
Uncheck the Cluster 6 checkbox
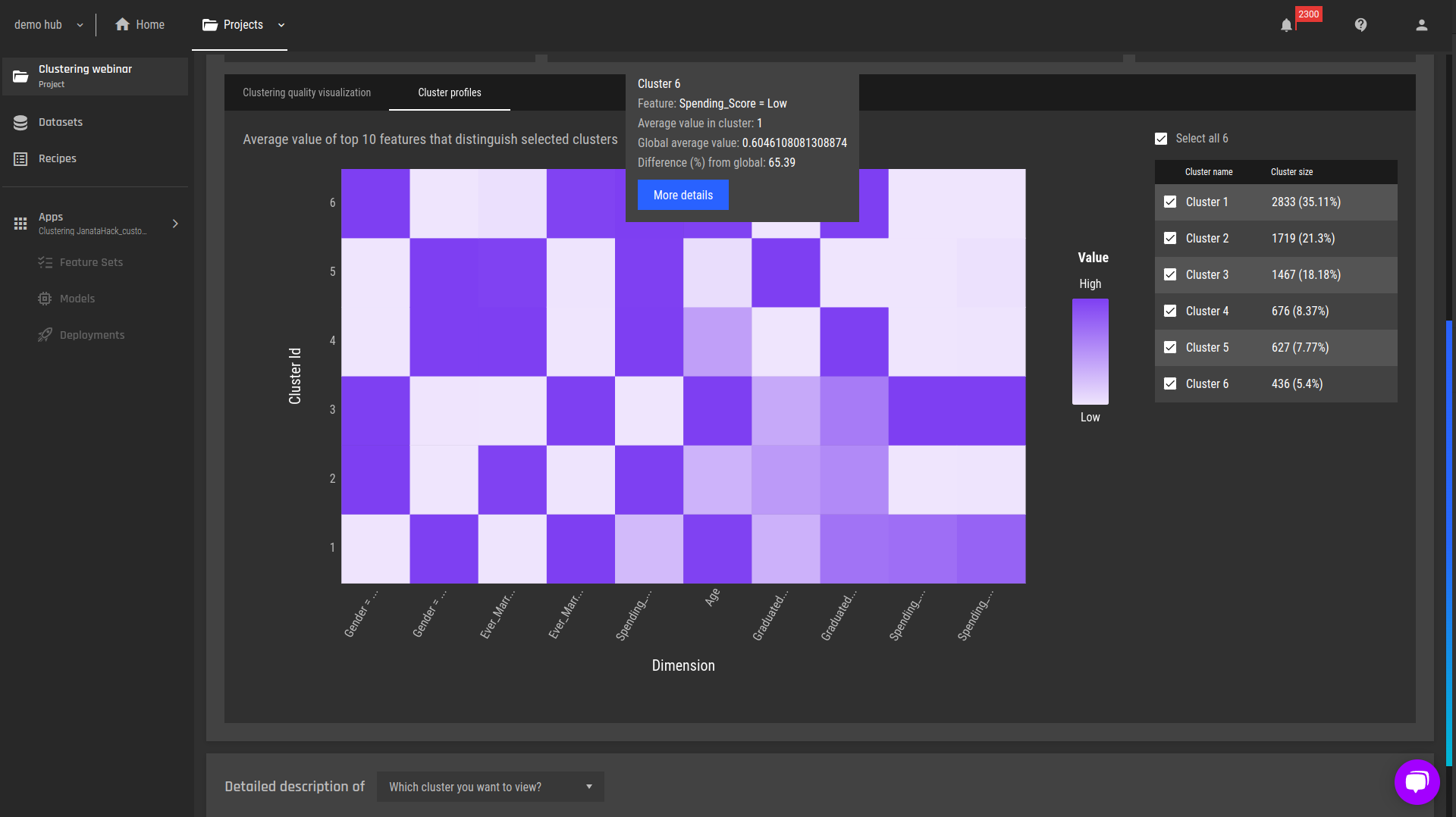coord(1170,383)
